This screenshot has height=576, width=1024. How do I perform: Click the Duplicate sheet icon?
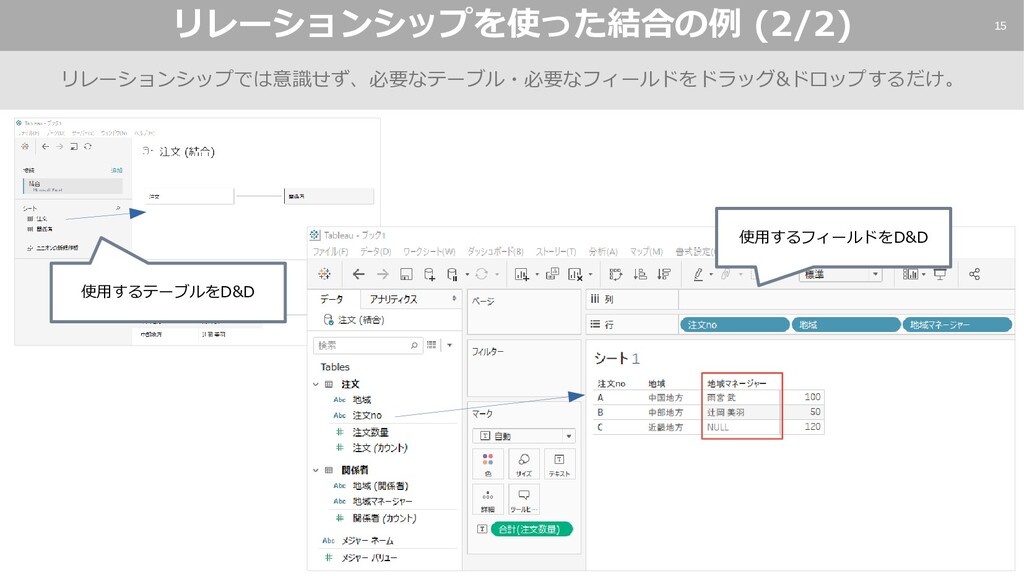coord(552,274)
